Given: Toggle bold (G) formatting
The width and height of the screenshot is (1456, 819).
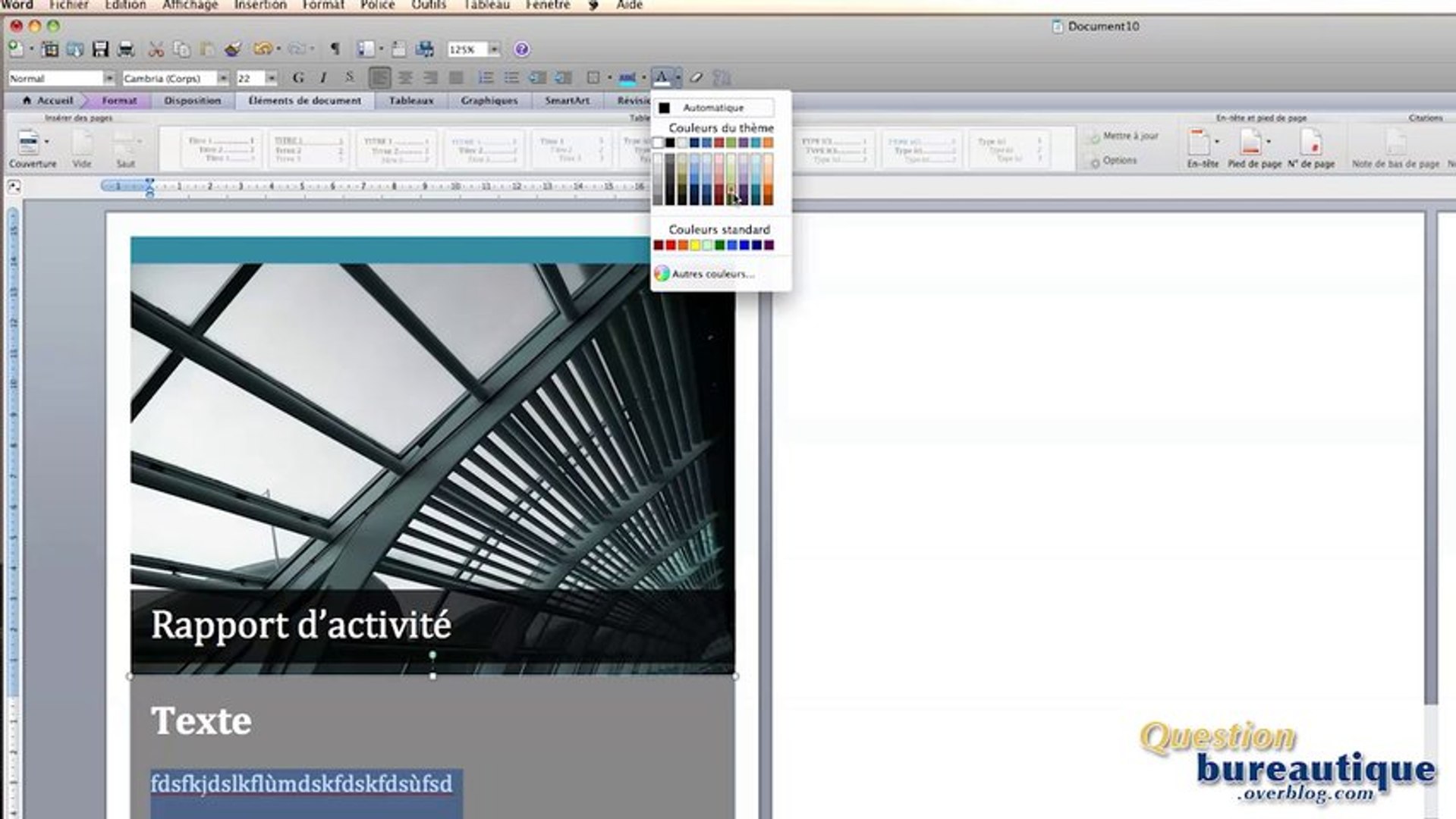Looking at the screenshot, I should 298,77.
